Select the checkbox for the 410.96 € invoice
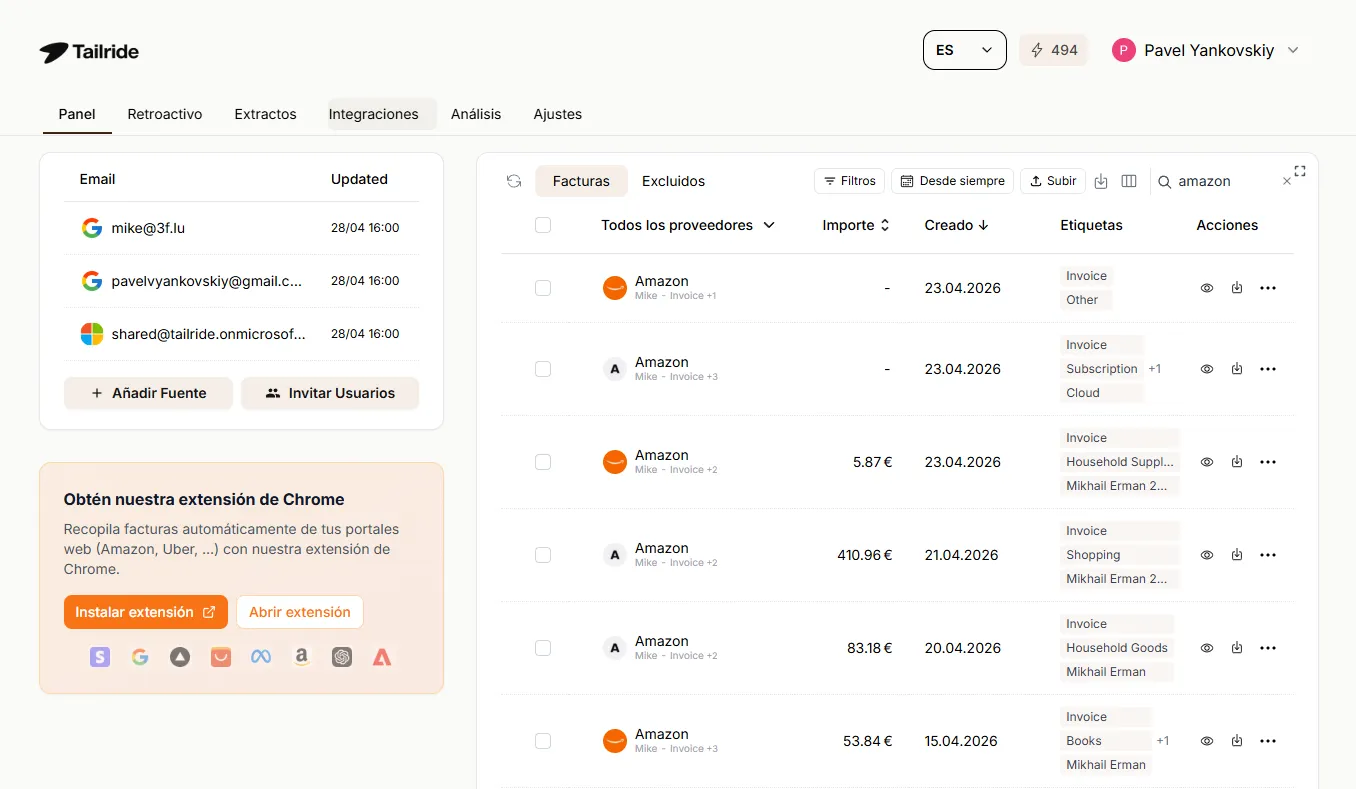 (543, 555)
